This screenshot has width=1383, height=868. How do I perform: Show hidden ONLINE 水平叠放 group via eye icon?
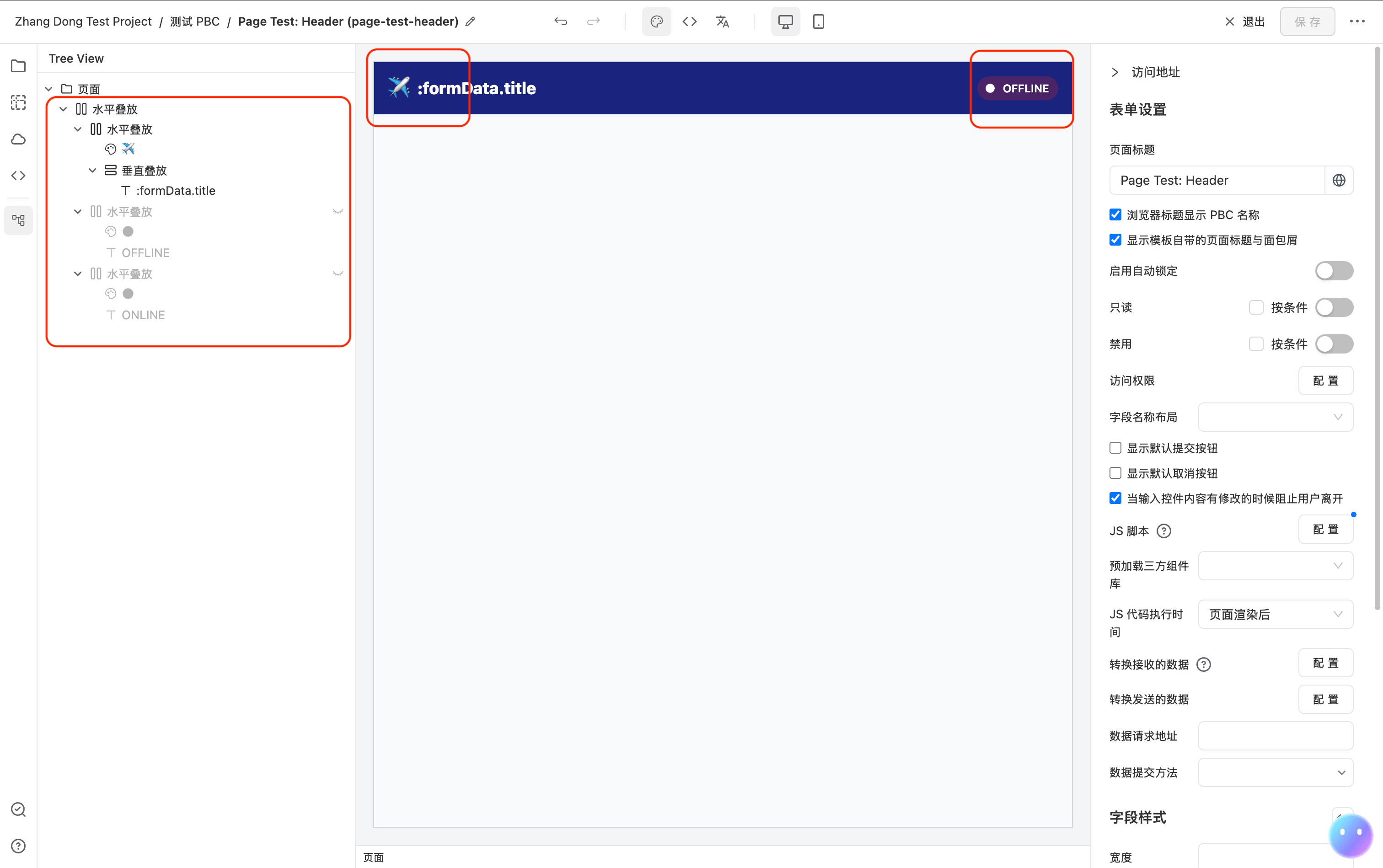[338, 274]
